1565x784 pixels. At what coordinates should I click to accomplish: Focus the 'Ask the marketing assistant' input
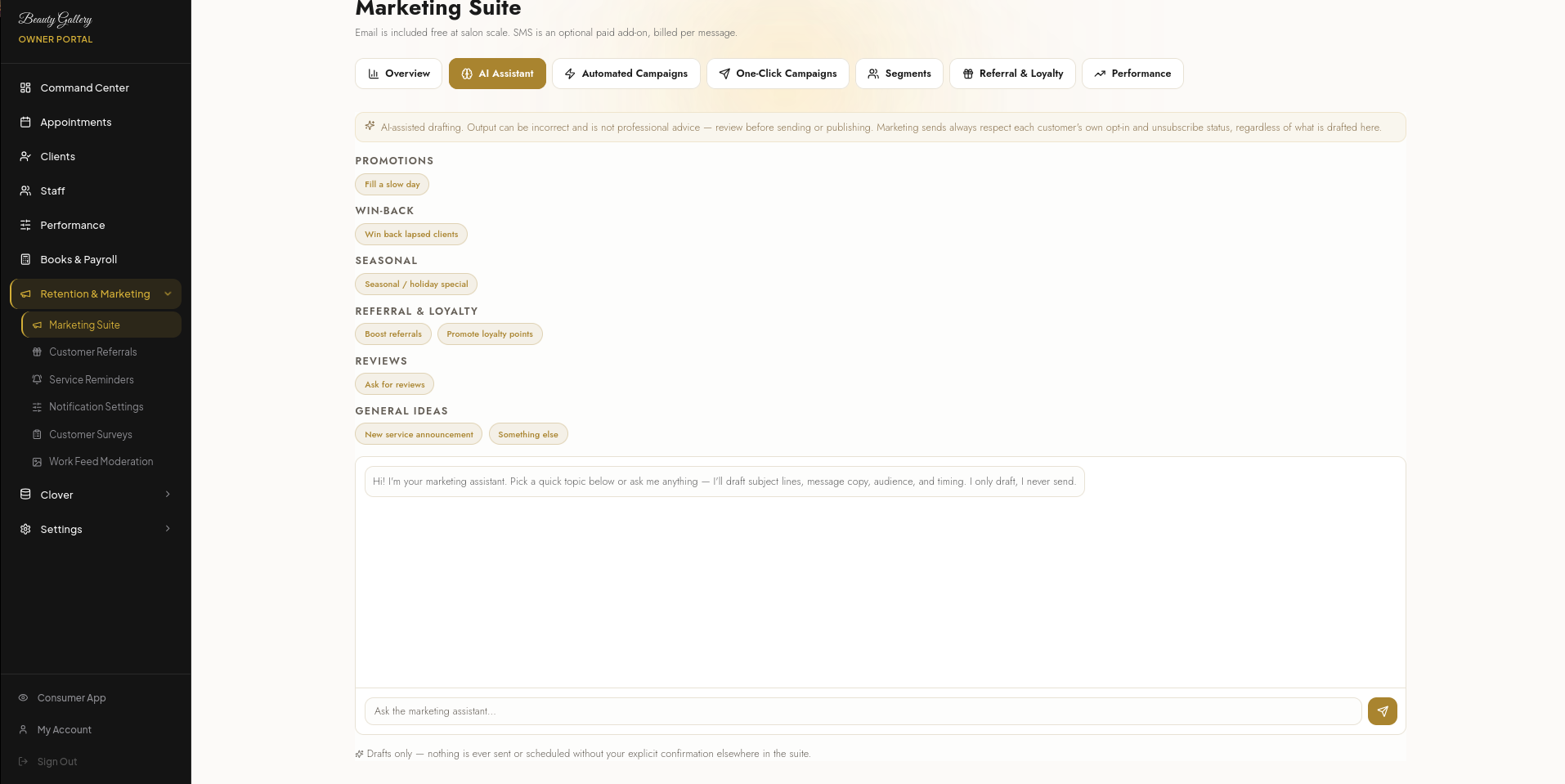point(863,711)
